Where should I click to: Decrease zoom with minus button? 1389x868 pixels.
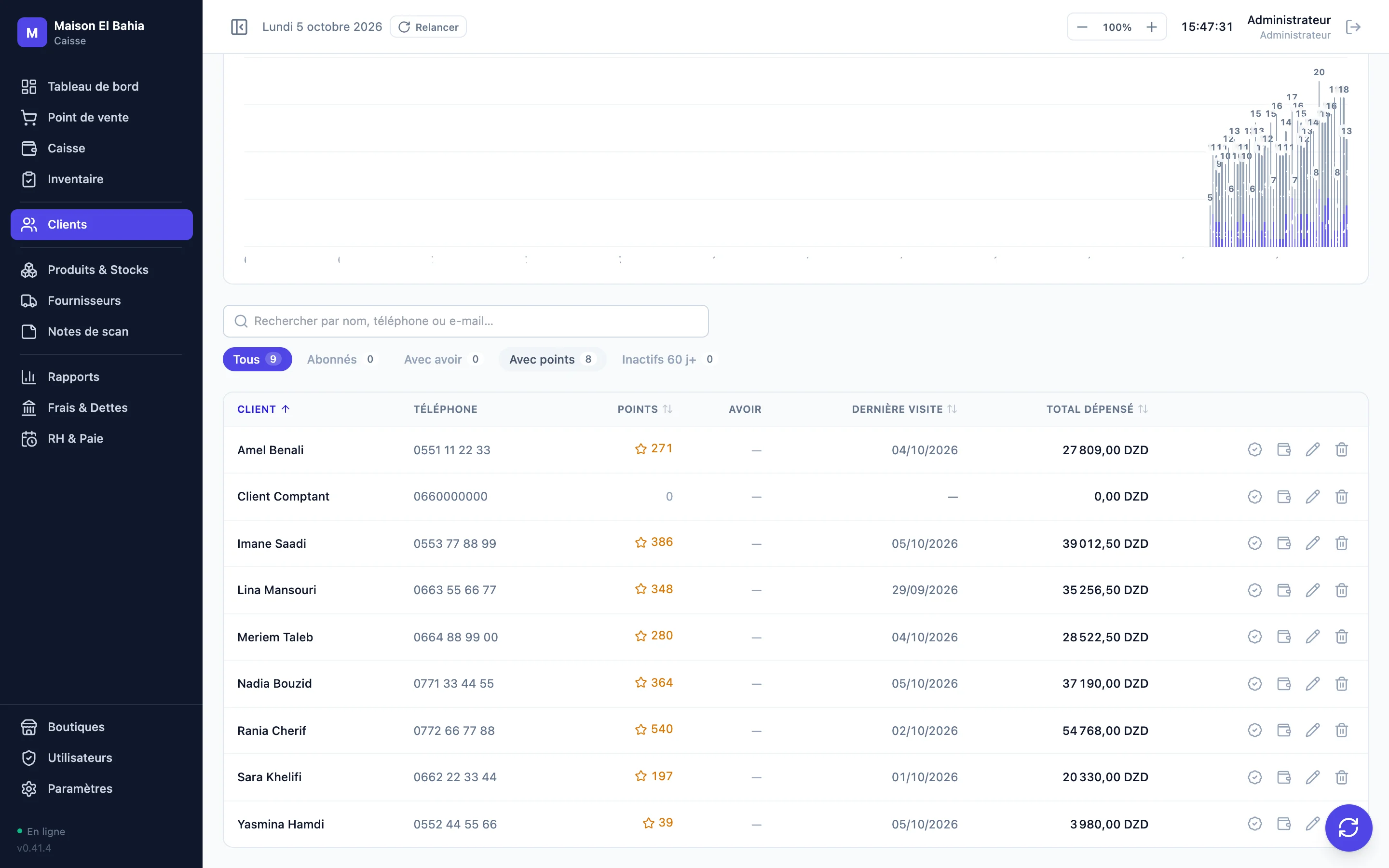coord(1082,27)
